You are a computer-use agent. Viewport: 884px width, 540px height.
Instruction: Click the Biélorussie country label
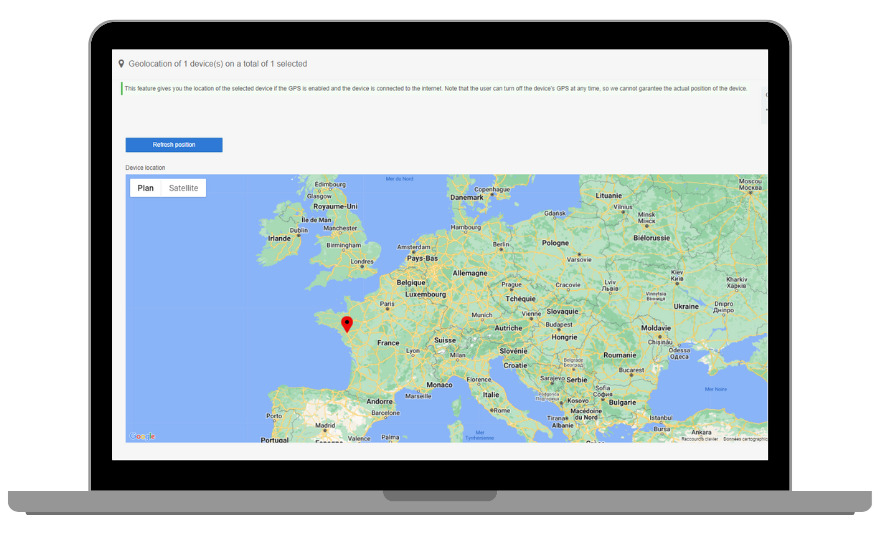[652, 238]
